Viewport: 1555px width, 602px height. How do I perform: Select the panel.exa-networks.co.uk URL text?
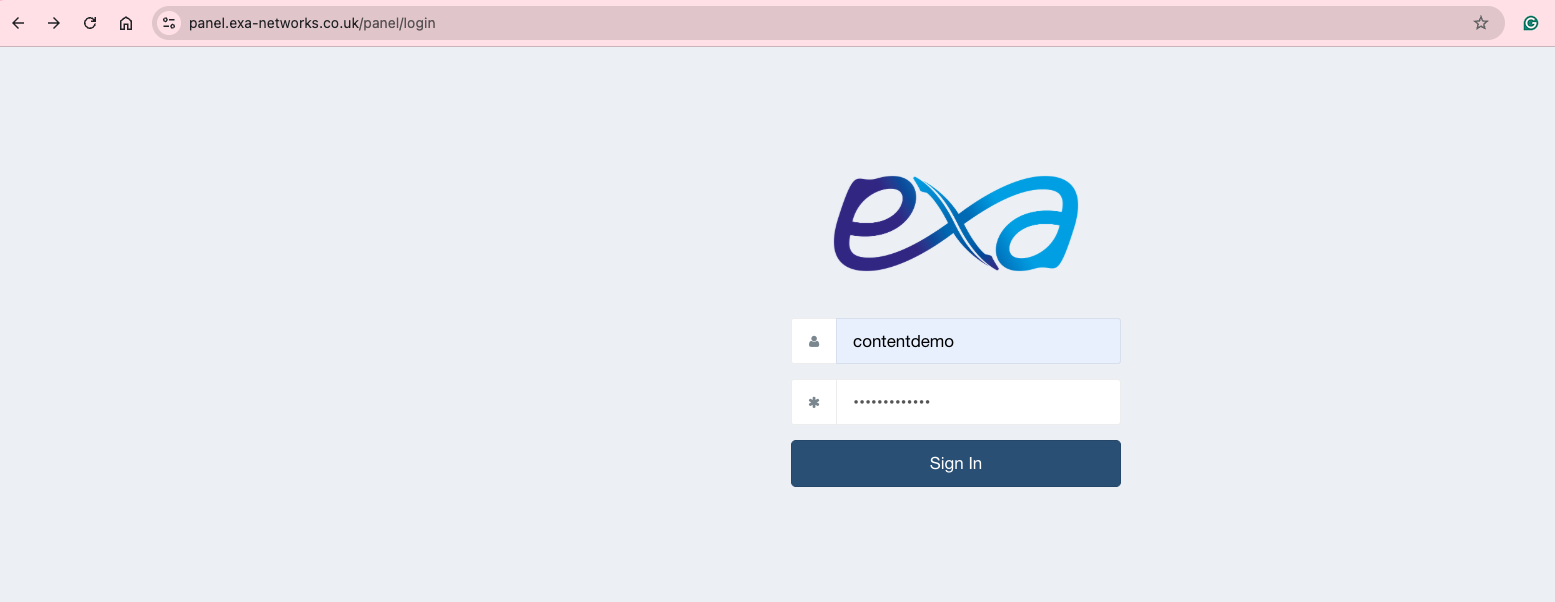pyautogui.click(x=274, y=23)
